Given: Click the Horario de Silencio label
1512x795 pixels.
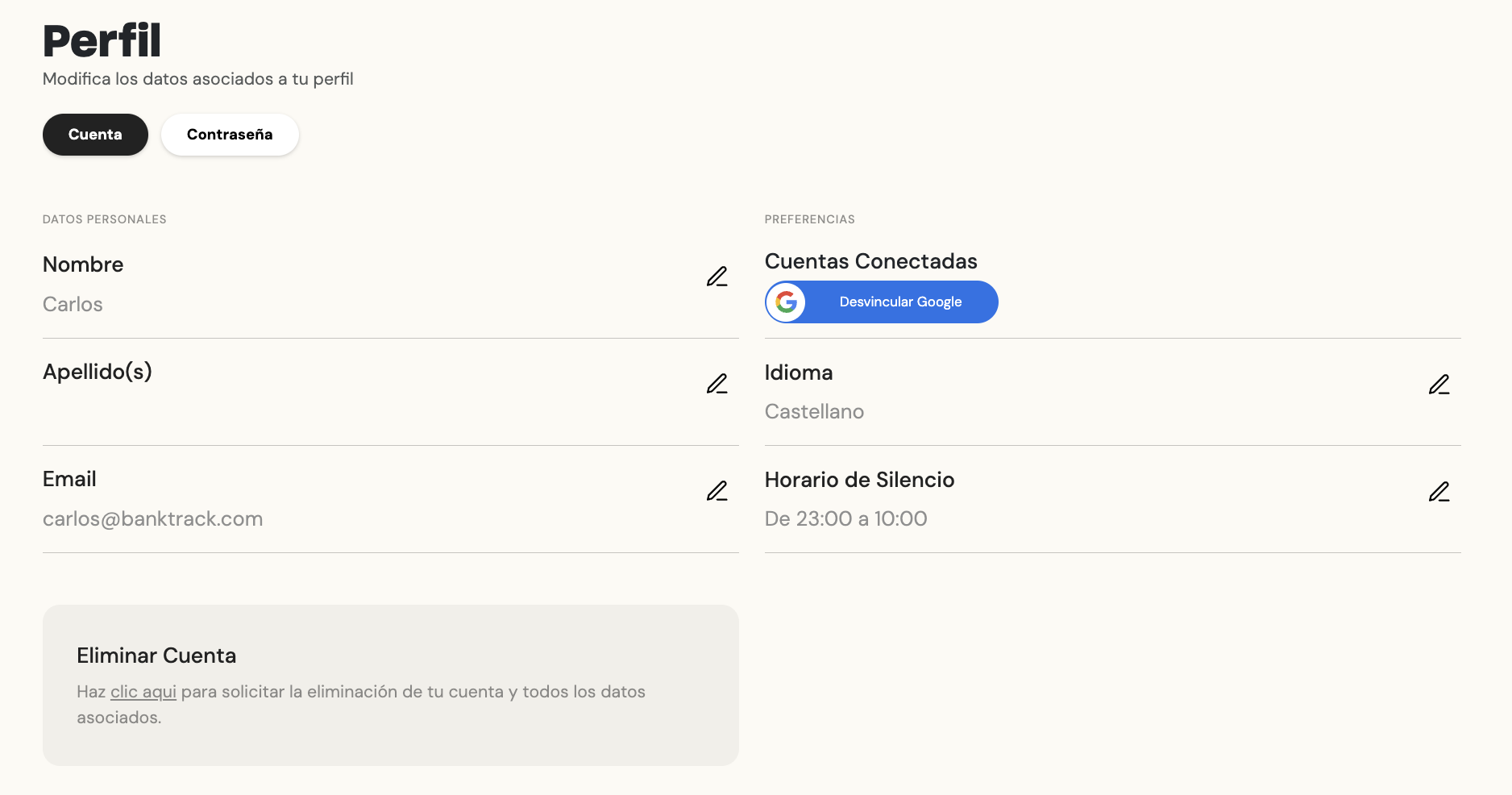Looking at the screenshot, I should point(859,480).
